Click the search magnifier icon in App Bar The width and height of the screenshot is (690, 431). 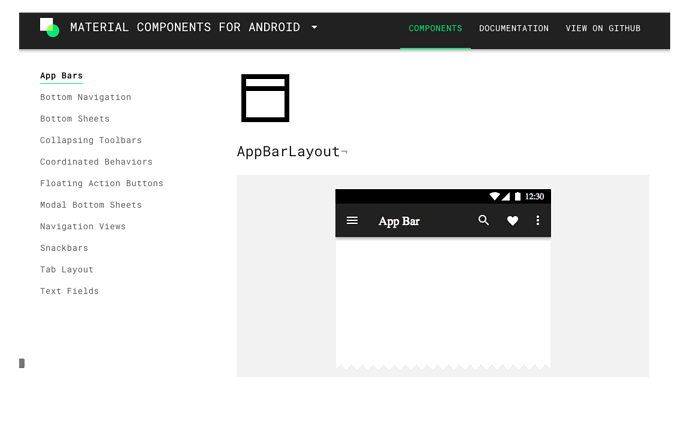tap(484, 220)
